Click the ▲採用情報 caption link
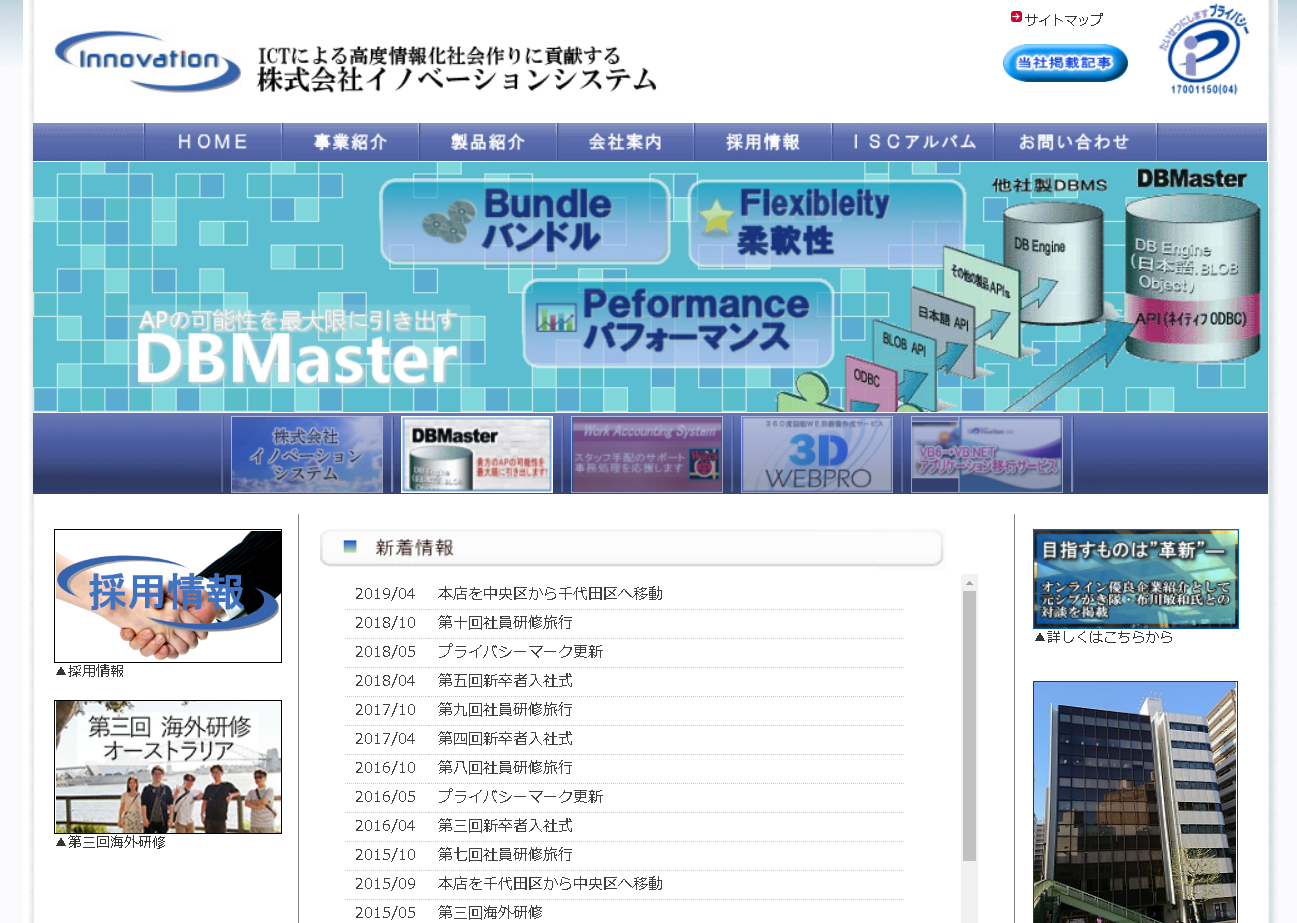The height and width of the screenshot is (923, 1297). point(90,671)
